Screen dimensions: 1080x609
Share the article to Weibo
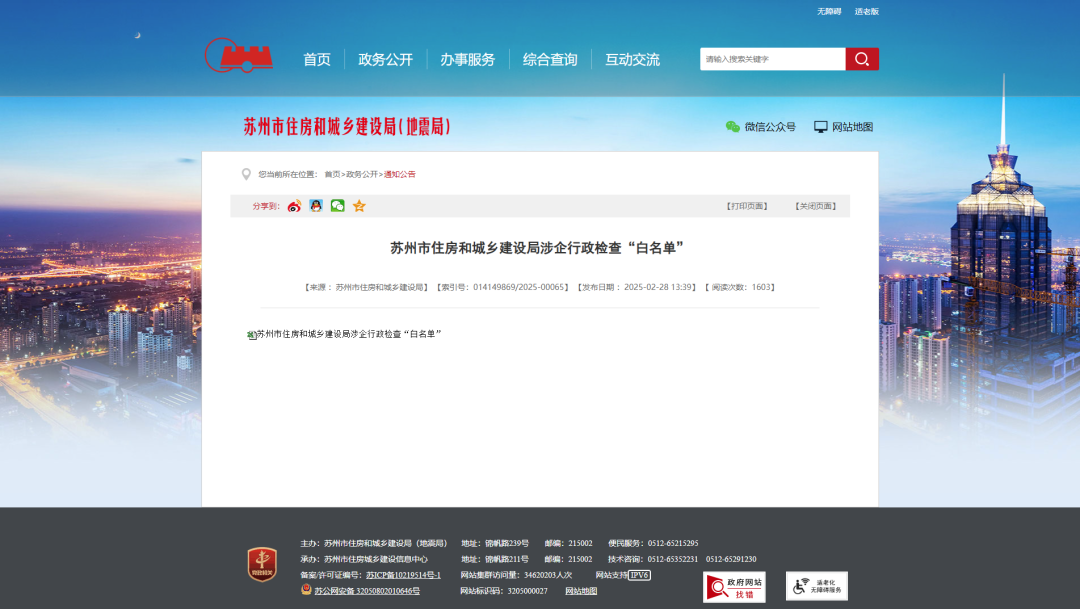click(x=294, y=206)
